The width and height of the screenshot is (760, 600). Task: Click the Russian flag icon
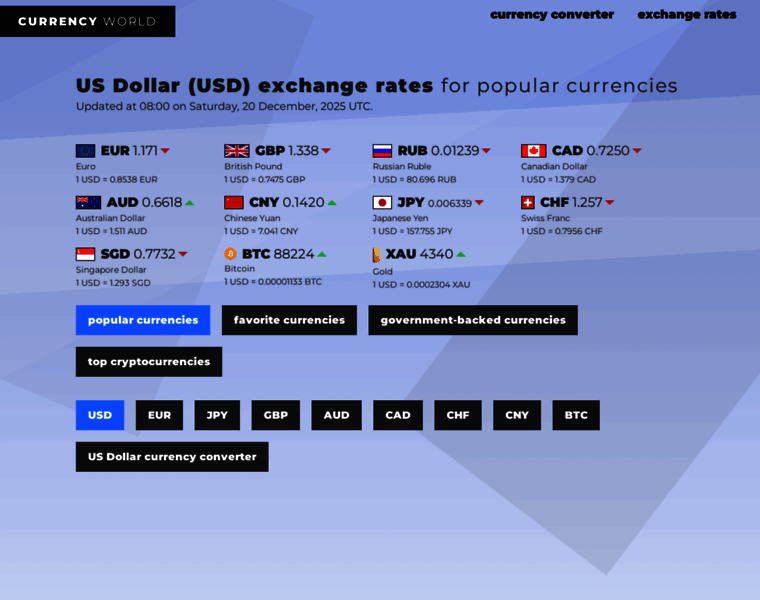382,151
